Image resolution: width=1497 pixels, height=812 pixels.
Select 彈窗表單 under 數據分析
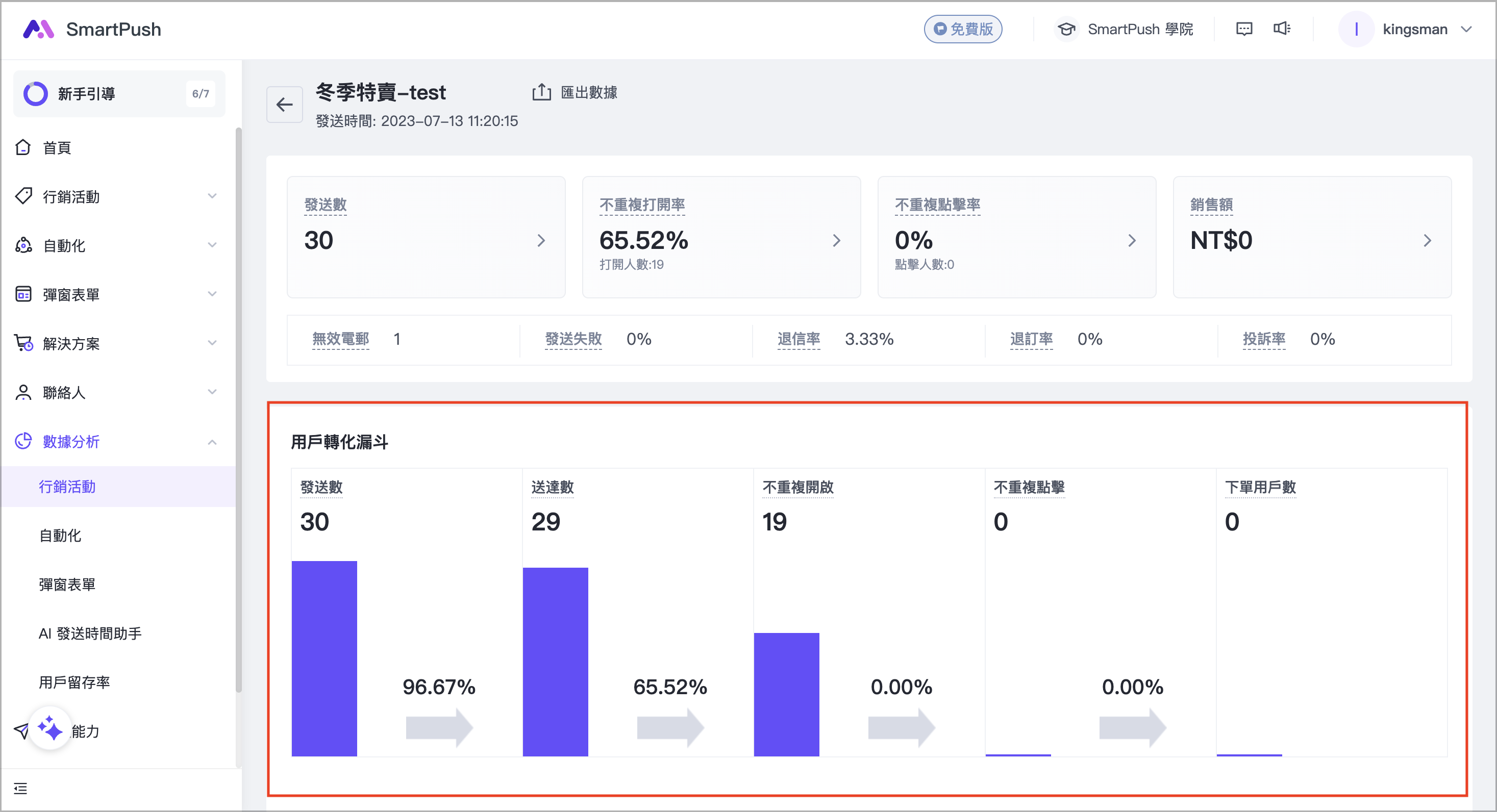(118, 585)
